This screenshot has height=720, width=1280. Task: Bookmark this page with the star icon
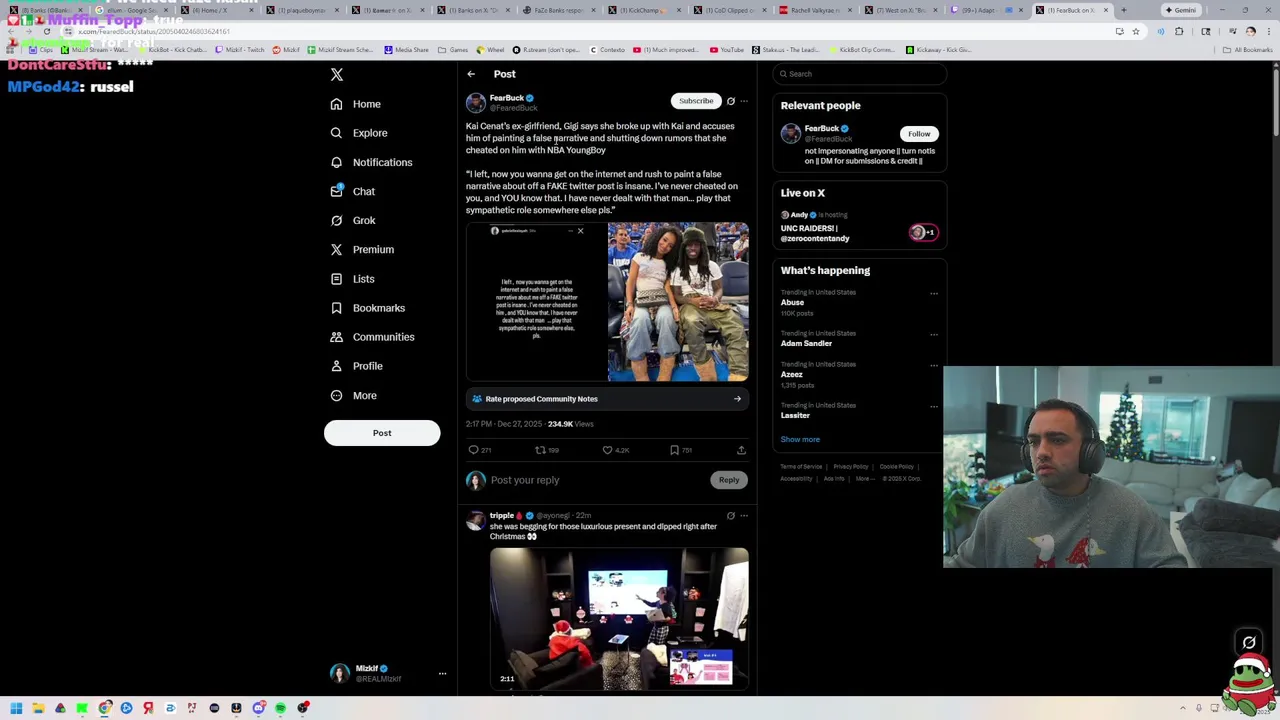pyautogui.click(x=1135, y=31)
